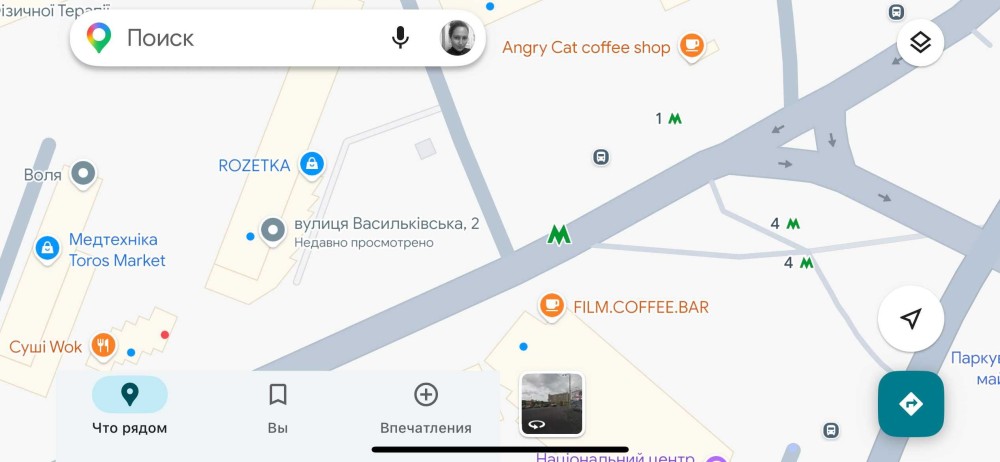Open directions with the teal route button
This screenshot has height=462, width=1000.
click(911, 403)
